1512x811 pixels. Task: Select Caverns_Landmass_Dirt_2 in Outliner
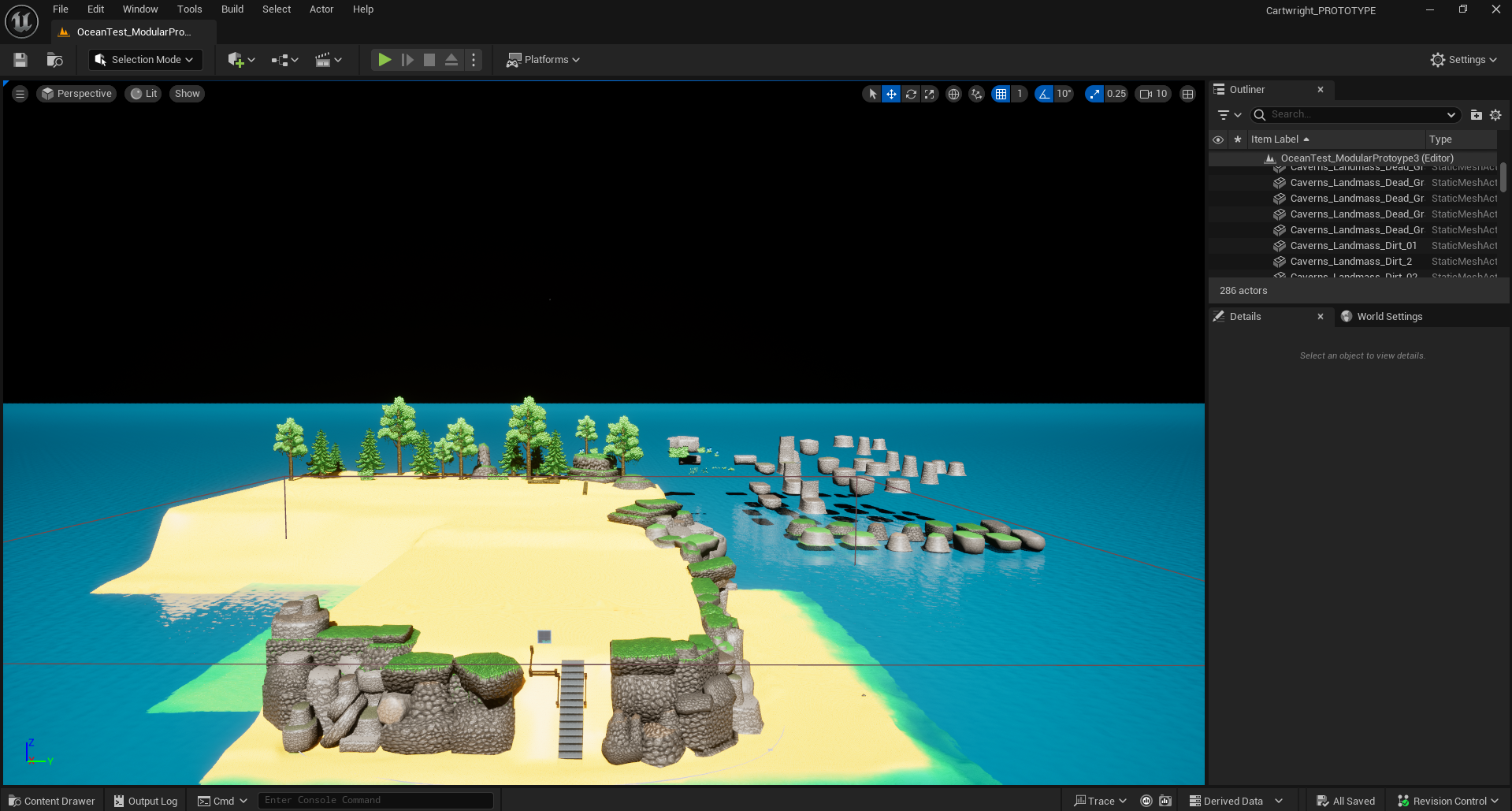click(1353, 262)
